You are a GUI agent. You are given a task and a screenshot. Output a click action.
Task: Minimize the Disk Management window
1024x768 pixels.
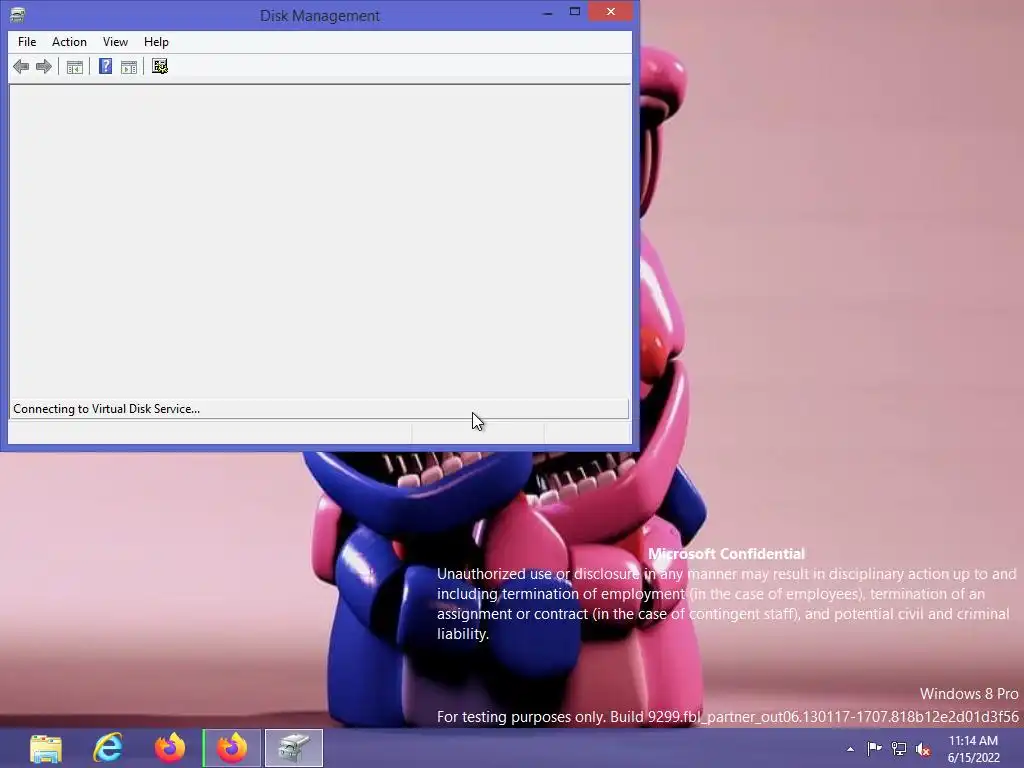547,12
